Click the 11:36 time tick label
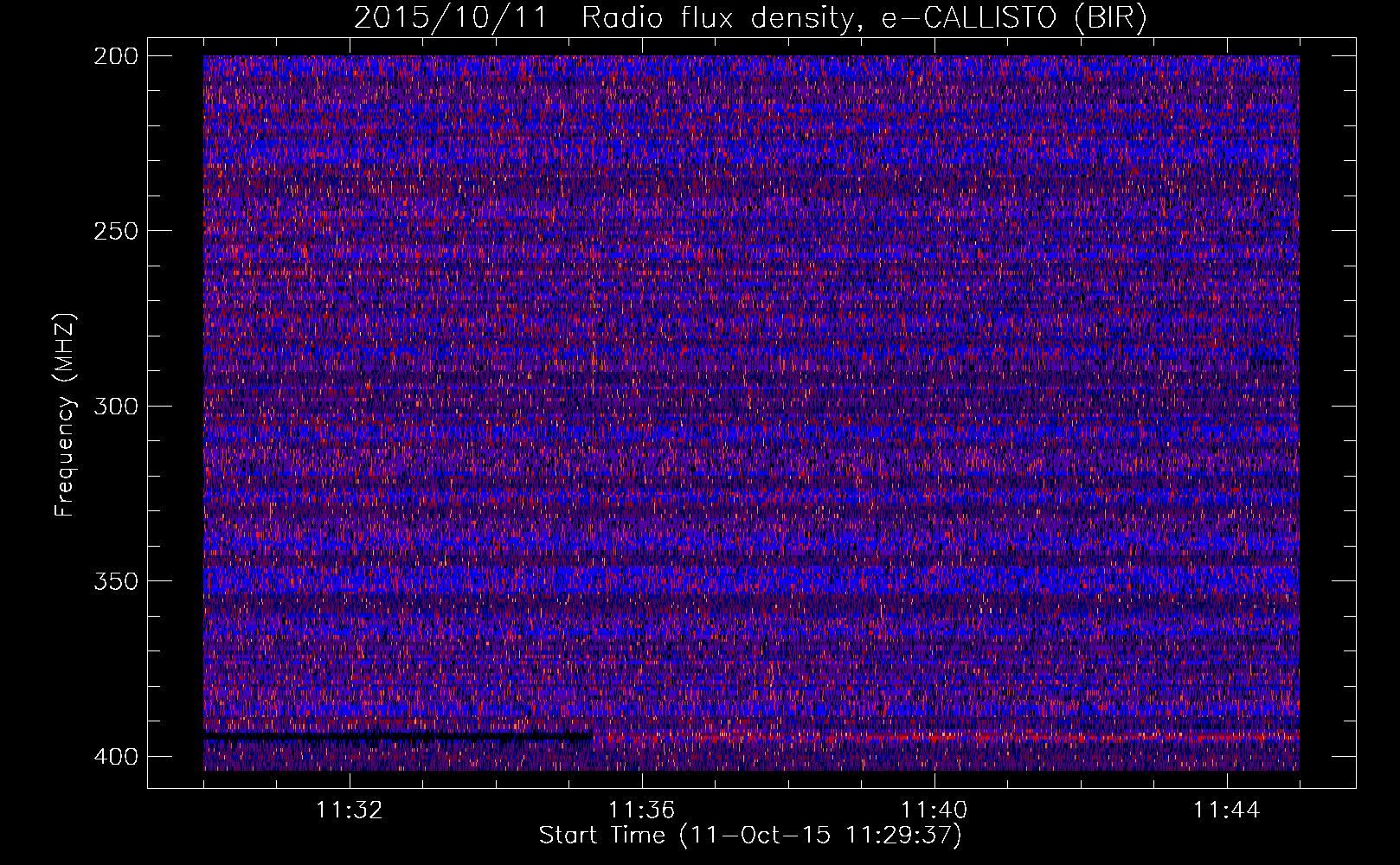The image size is (1400, 865). tap(641, 811)
